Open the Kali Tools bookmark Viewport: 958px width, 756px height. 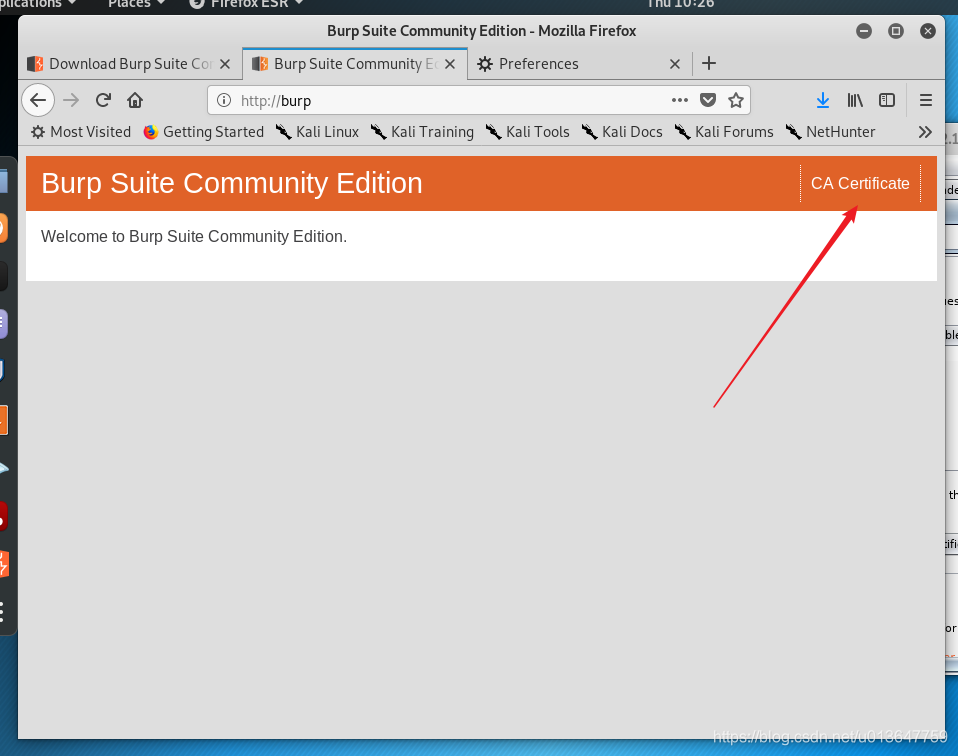point(528,132)
